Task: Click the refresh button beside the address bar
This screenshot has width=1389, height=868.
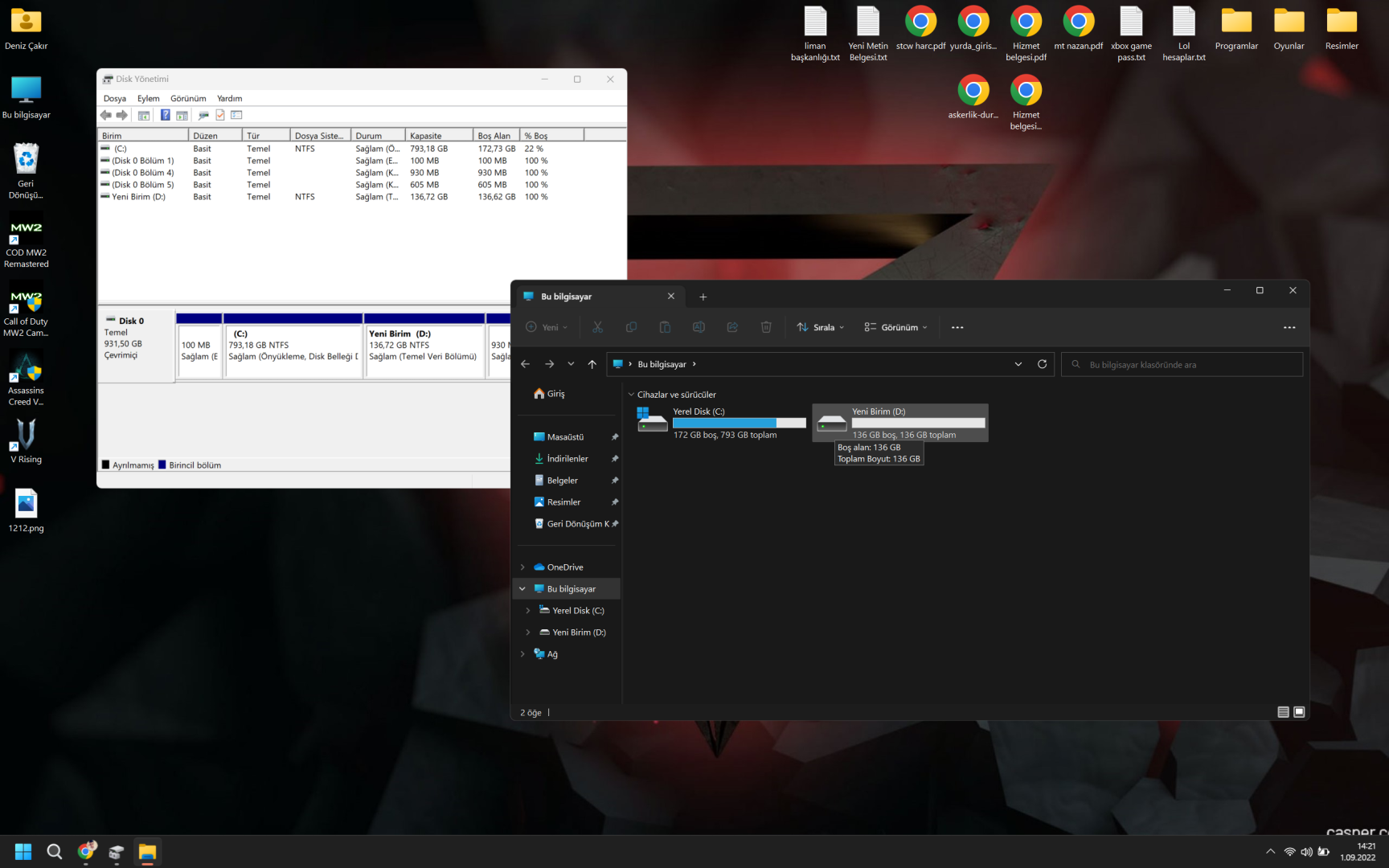Action: [x=1042, y=364]
